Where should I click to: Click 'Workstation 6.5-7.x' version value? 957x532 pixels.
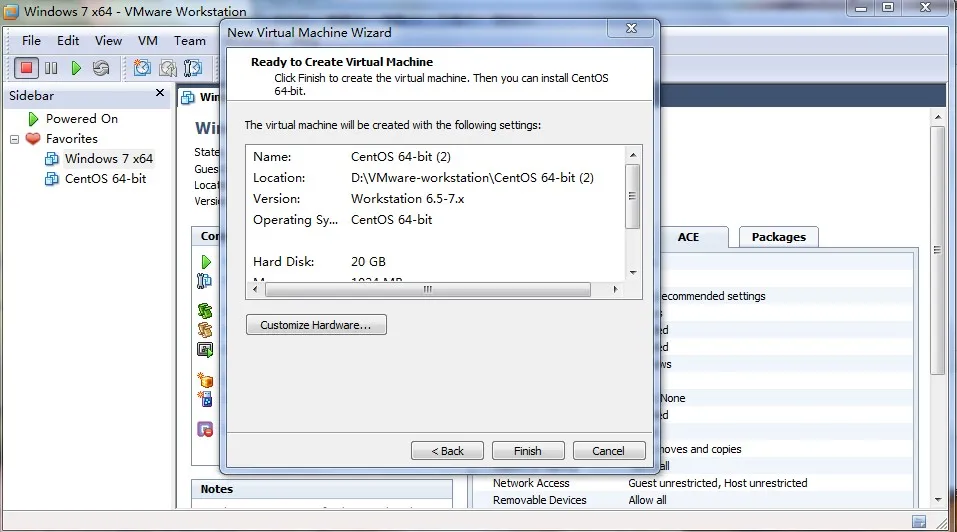point(408,199)
